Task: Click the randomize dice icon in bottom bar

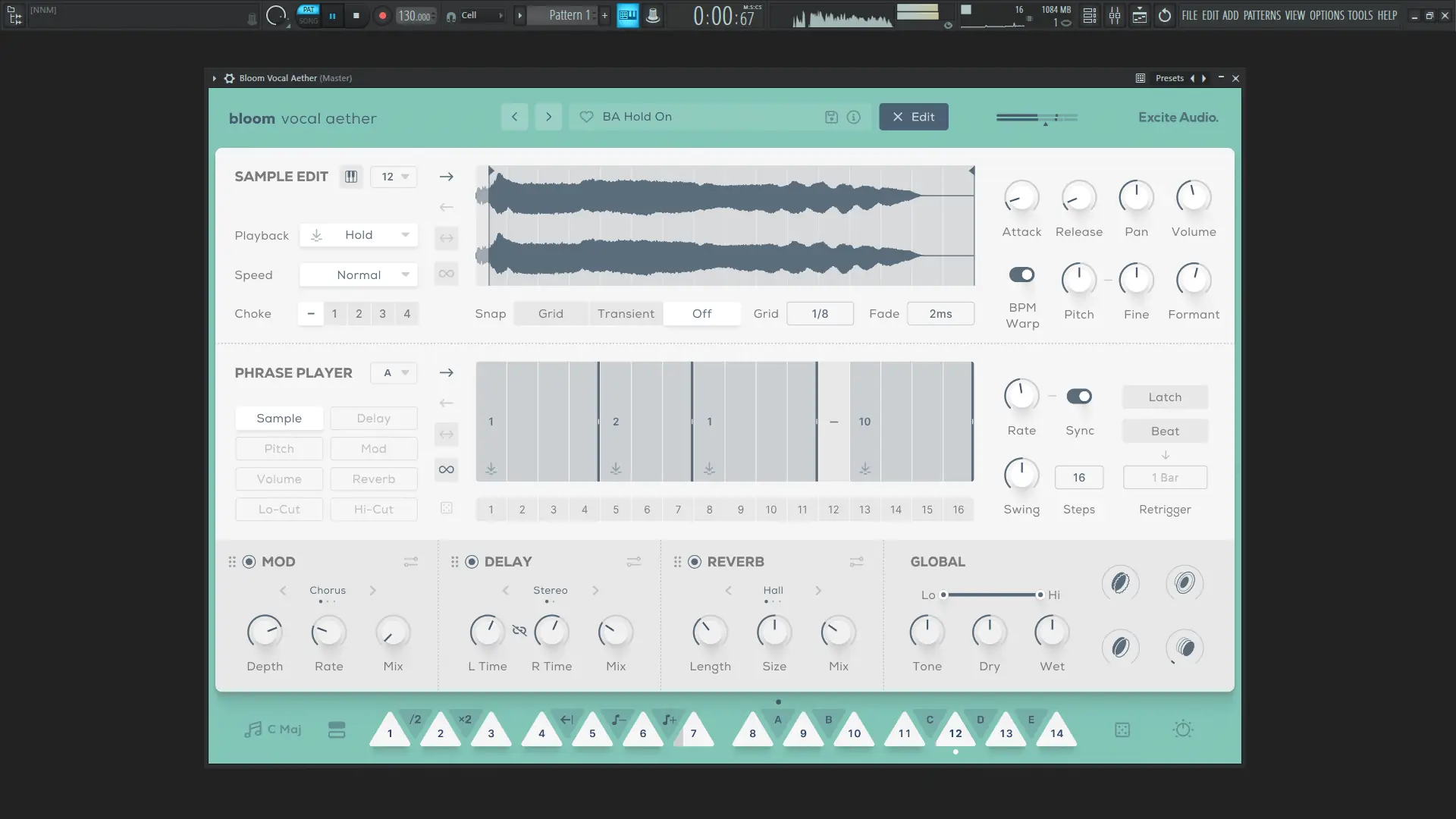Action: [1122, 730]
